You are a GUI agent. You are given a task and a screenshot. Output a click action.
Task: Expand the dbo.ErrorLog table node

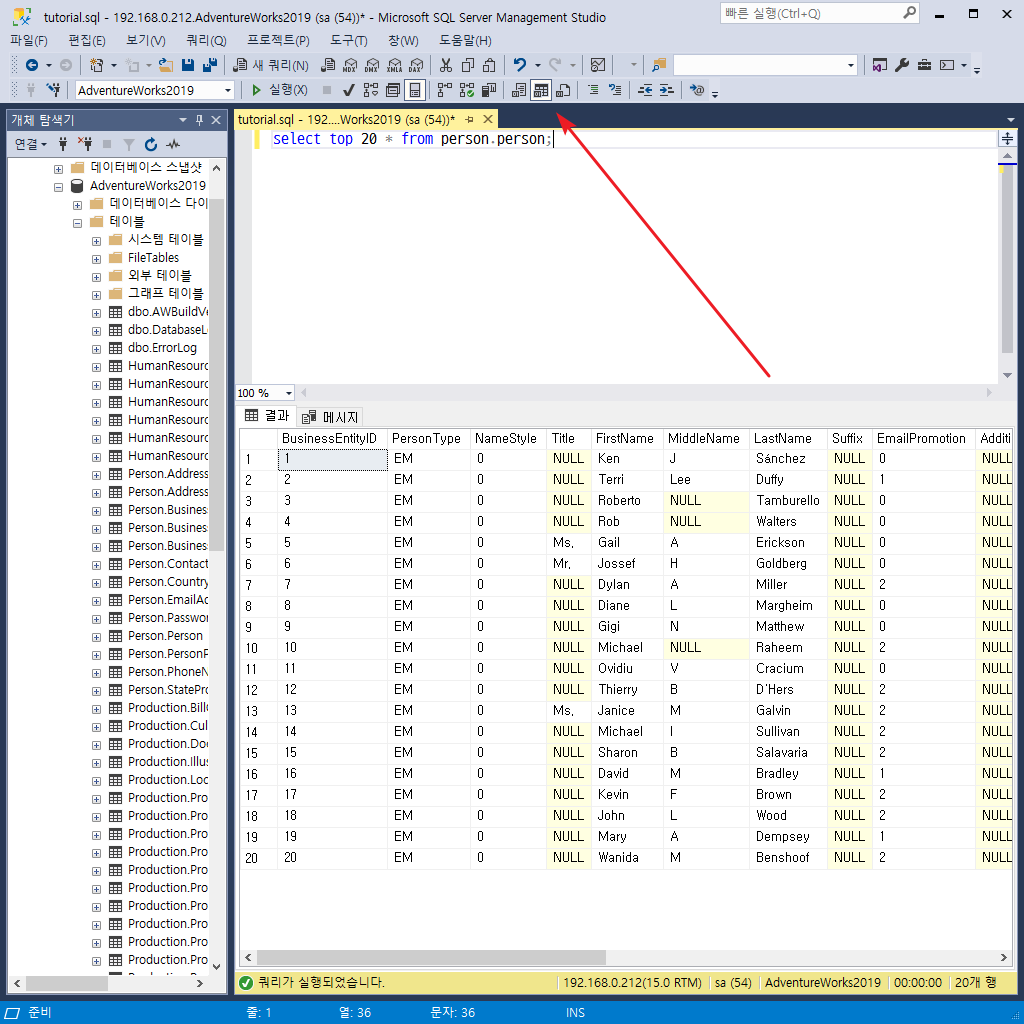(96, 349)
